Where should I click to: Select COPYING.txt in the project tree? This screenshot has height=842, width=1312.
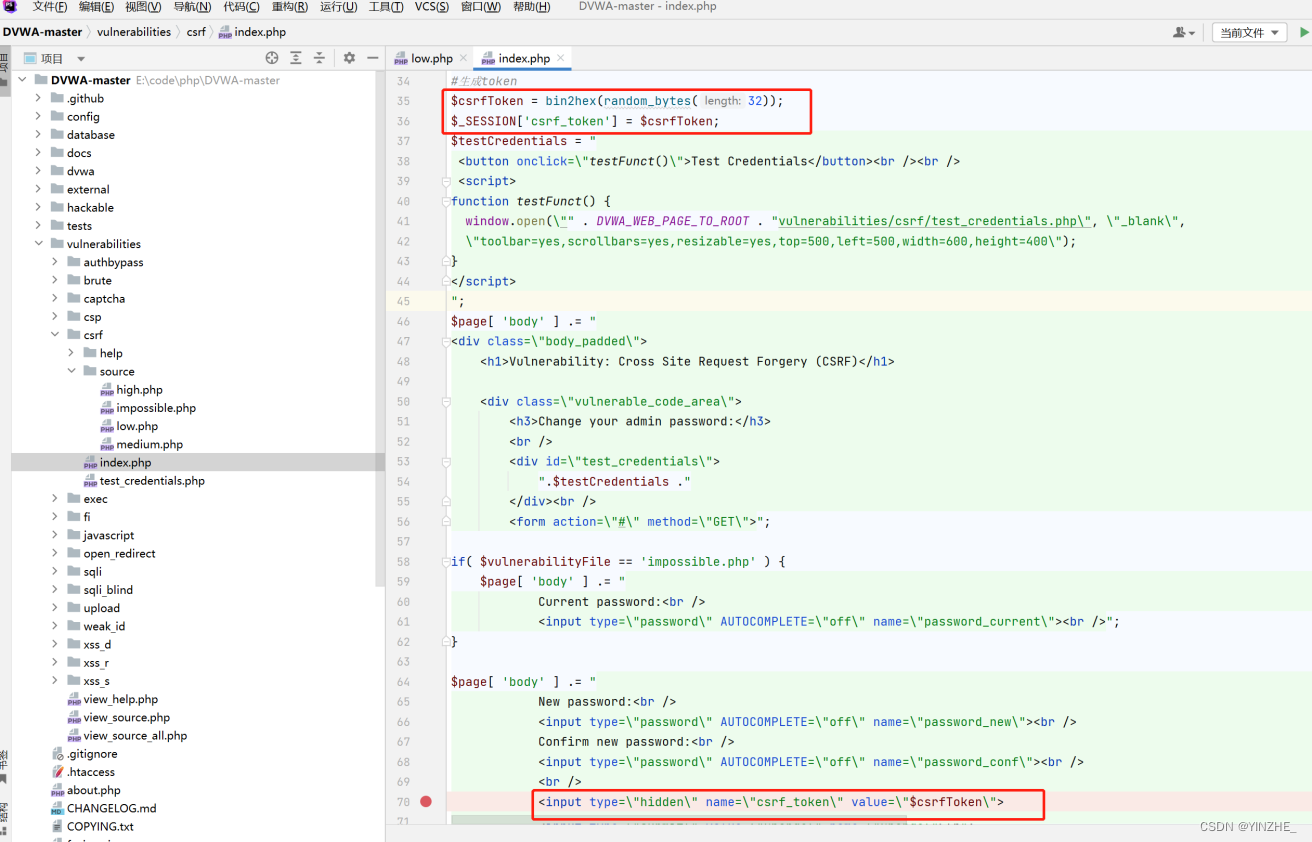point(100,826)
